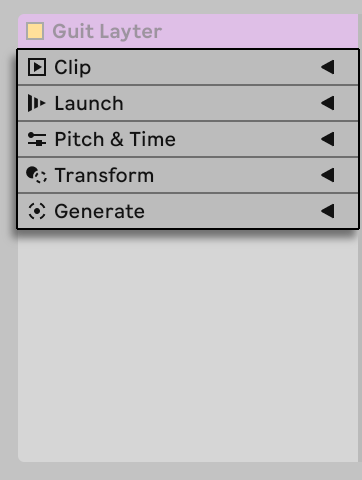Screen dimensions: 362x480
Task: Open the Generate label
Action: [x=100, y=211]
